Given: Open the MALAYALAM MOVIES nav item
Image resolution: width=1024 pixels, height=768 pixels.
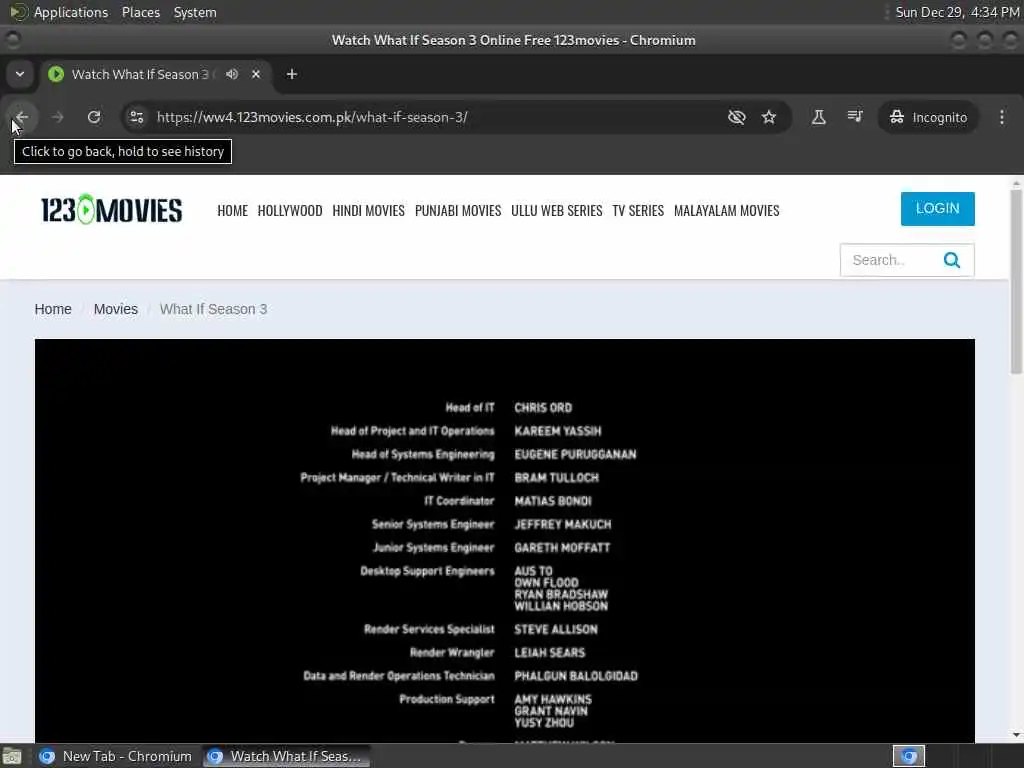Looking at the screenshot, I should 726,211.
